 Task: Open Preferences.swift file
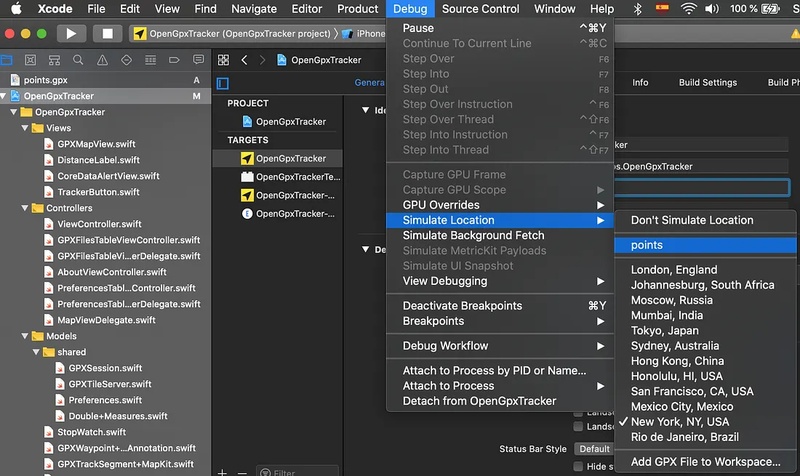(105, 400)
